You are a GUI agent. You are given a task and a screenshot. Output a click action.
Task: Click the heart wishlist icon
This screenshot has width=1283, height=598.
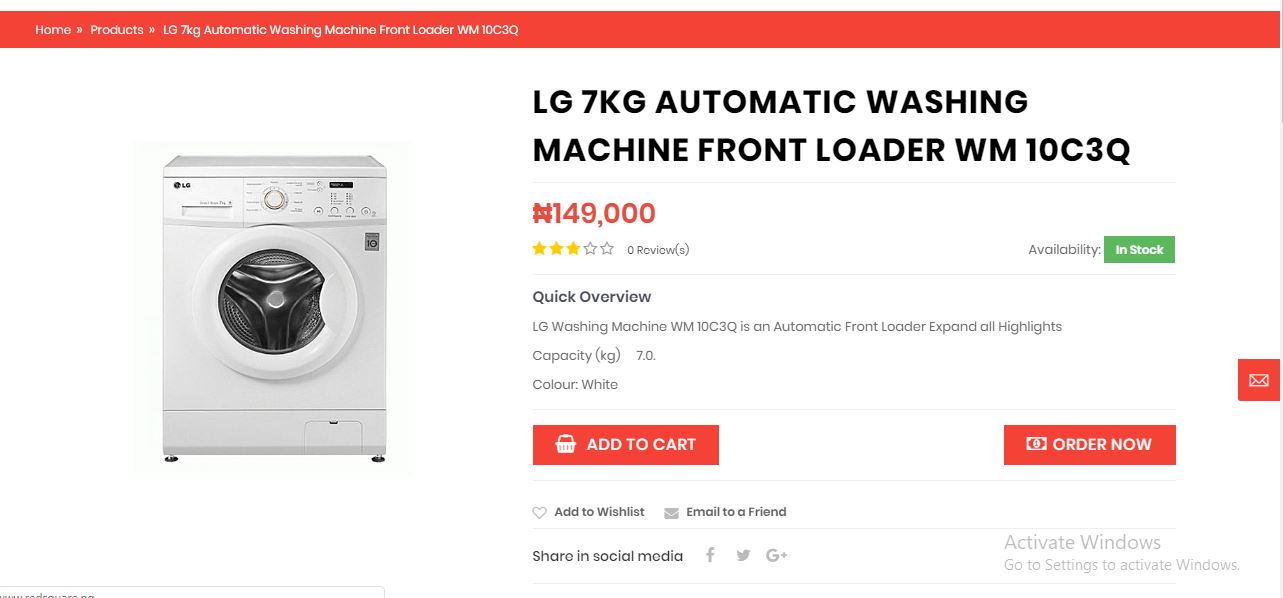540,512
